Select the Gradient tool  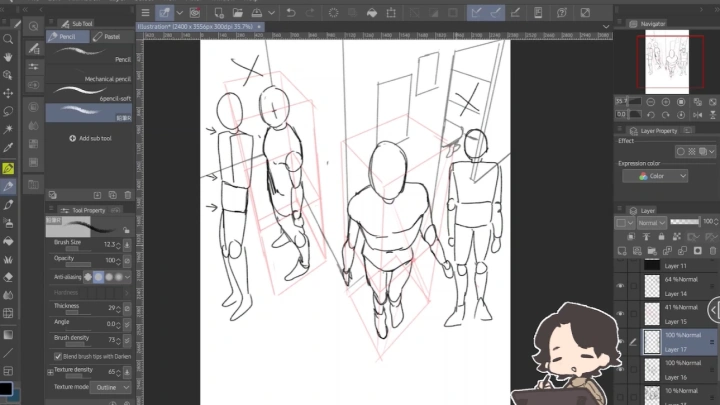(x=8, y=335)
